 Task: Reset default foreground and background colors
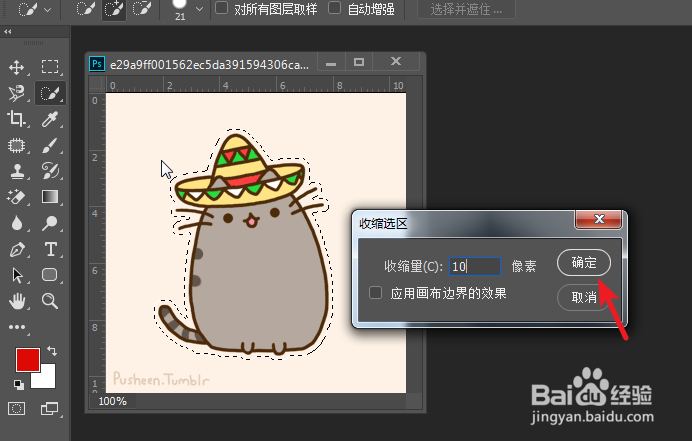[19, 384]
